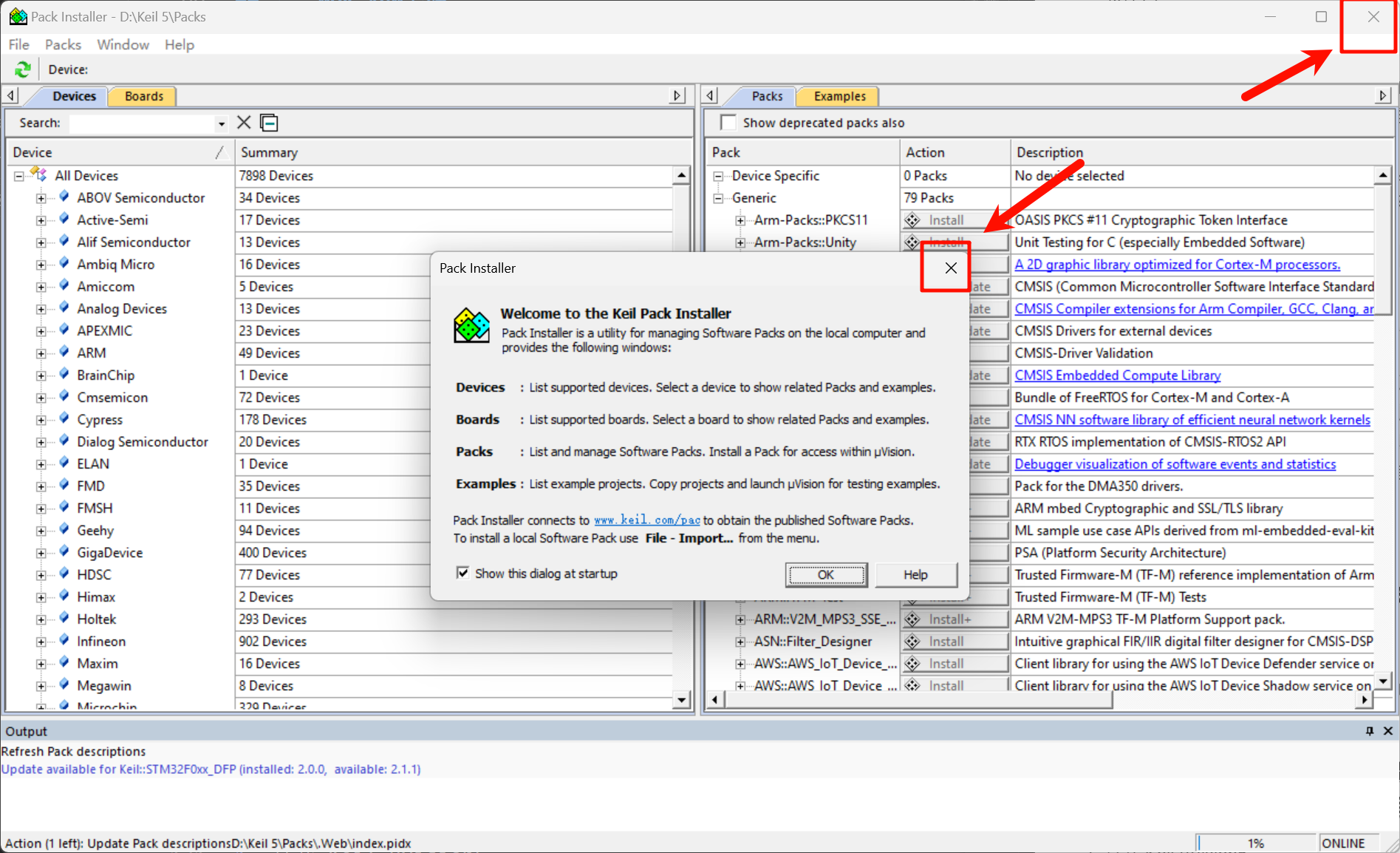Click the Install icon for AWS::AWS_IoT_Device Defender row
Viewport: 1400px width, 853px height.
913,664
